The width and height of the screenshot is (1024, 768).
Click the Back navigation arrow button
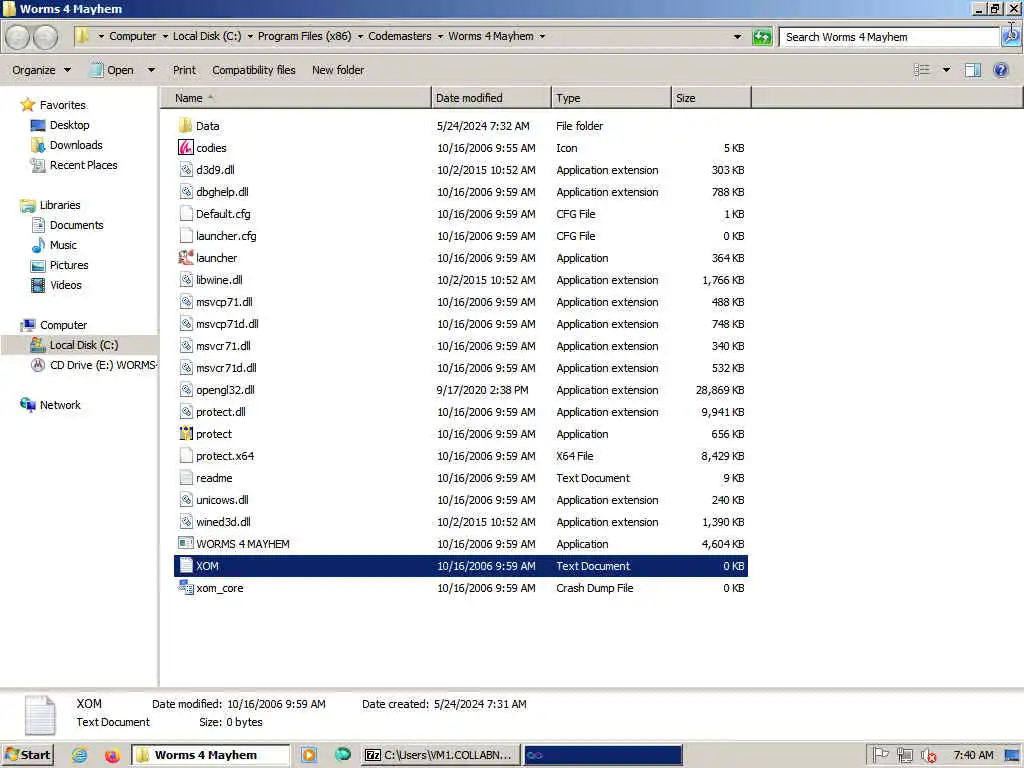tap(18, 37)
